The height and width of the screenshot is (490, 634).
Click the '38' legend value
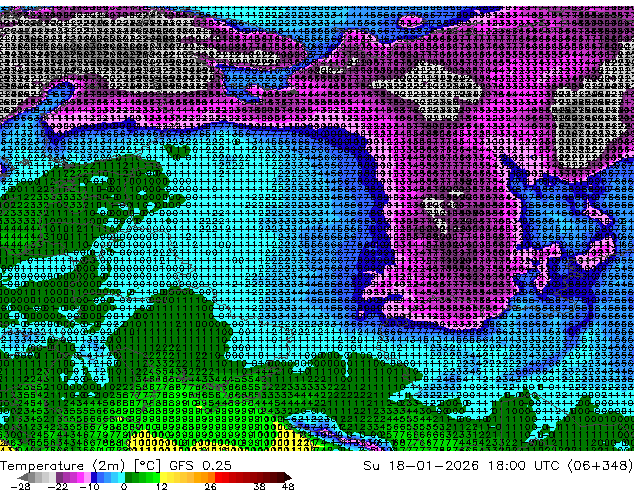pos(260,486)
